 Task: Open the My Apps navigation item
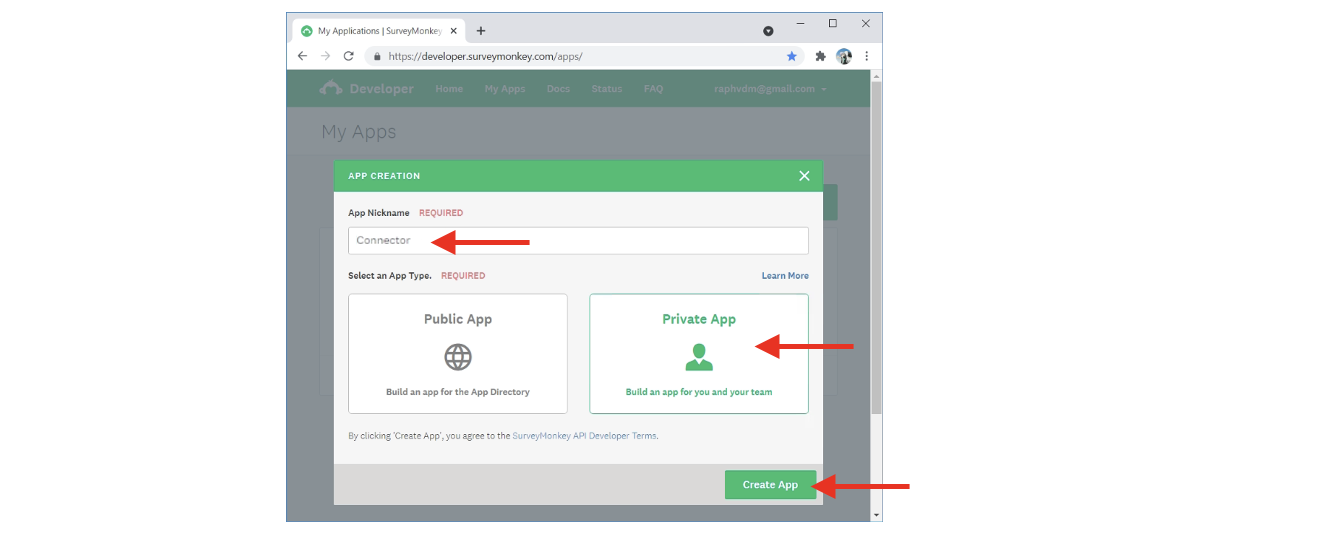pos(505,89)
